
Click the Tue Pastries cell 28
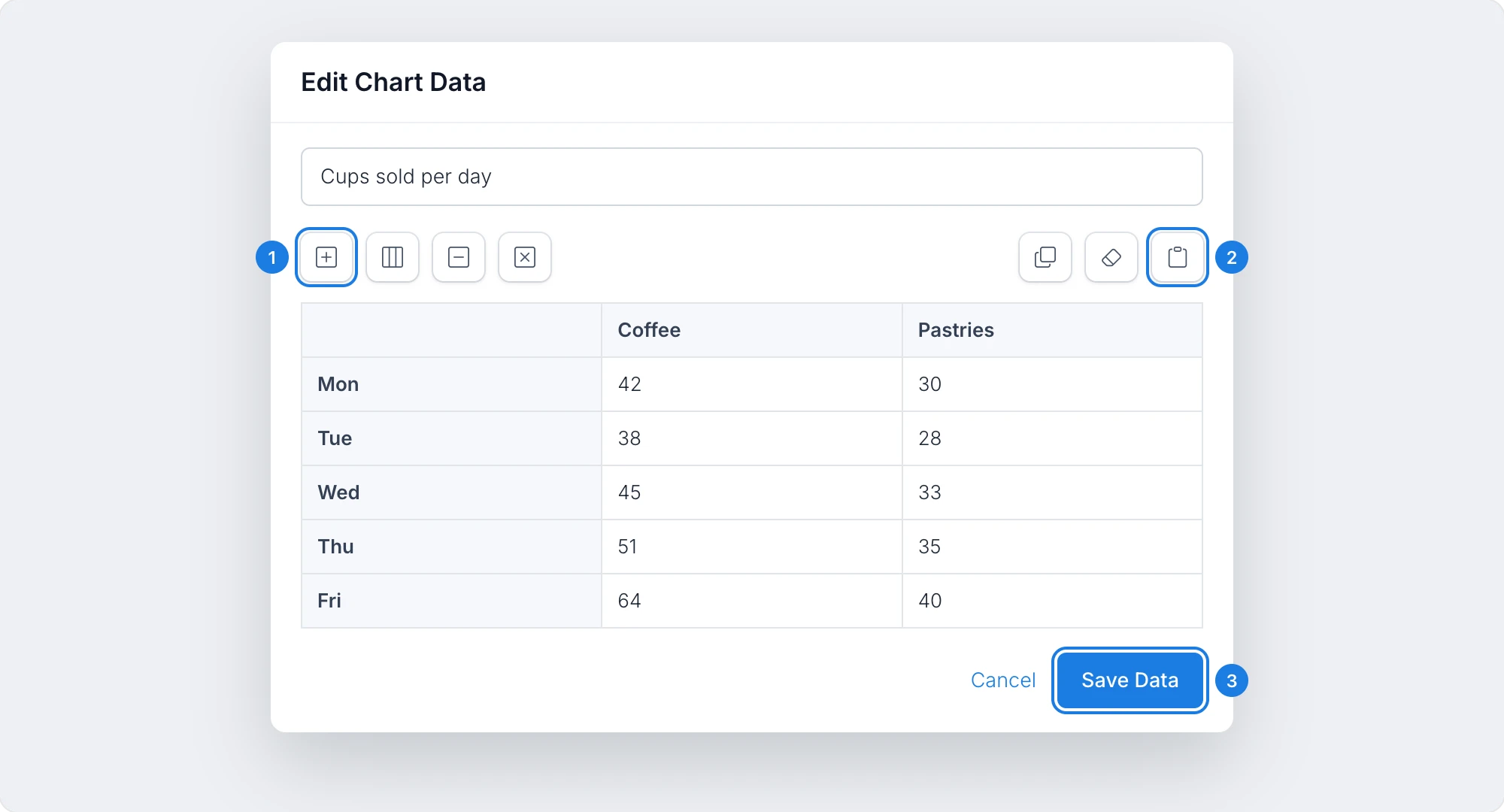pos(1052,438)
